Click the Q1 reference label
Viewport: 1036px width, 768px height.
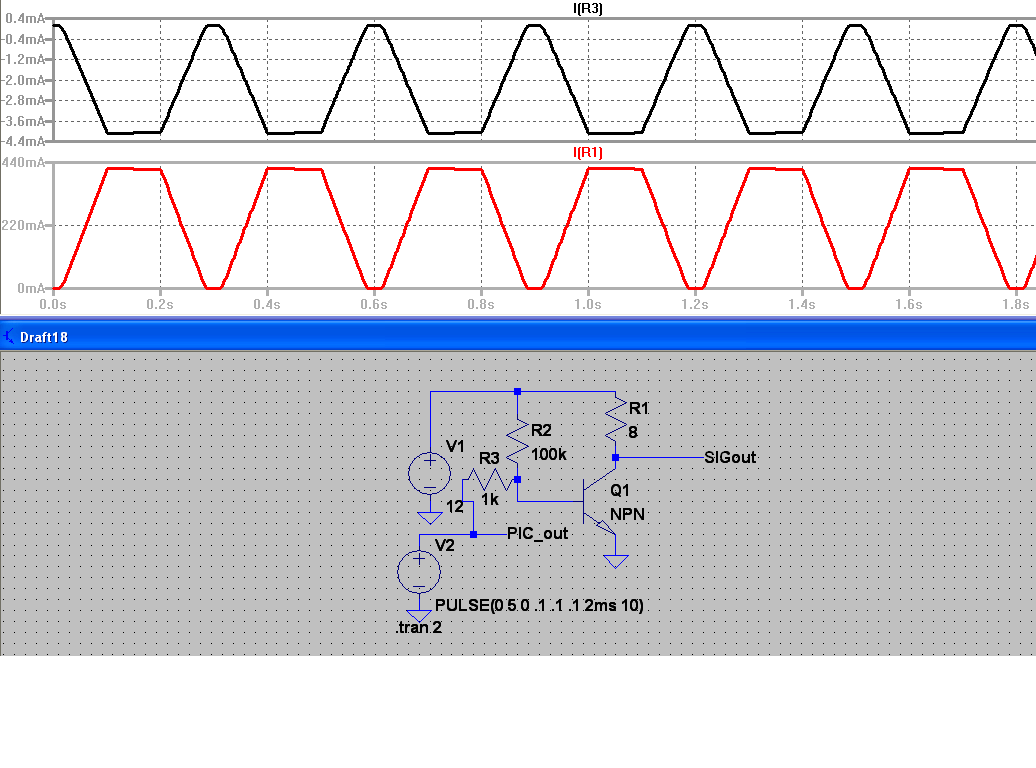tap(620, 490)
